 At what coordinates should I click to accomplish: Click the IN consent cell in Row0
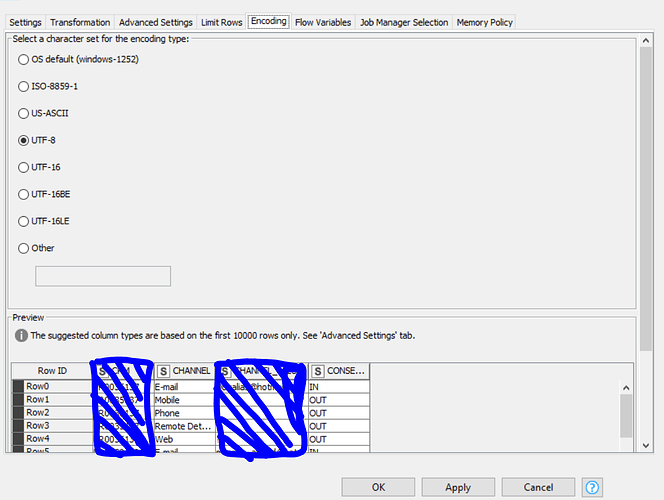[339, 387]
